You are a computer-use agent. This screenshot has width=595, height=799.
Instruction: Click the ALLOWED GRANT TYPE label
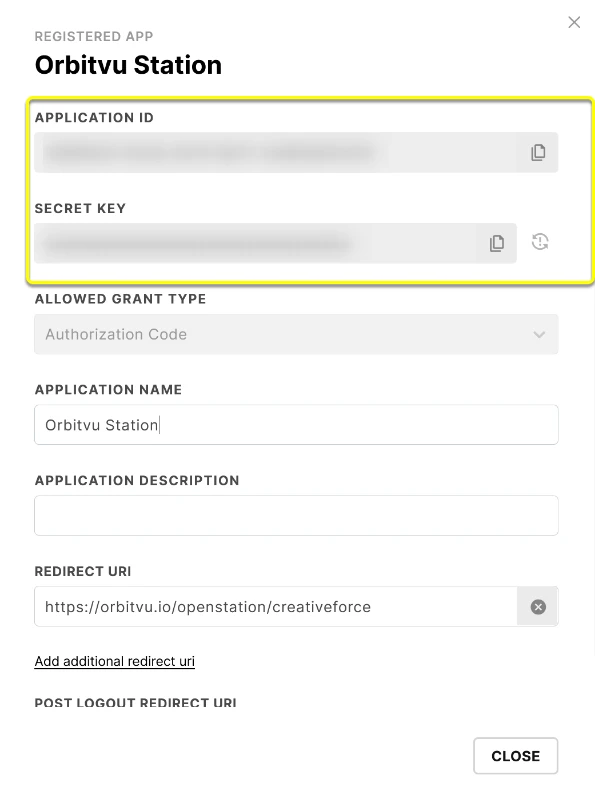(120, 299)
